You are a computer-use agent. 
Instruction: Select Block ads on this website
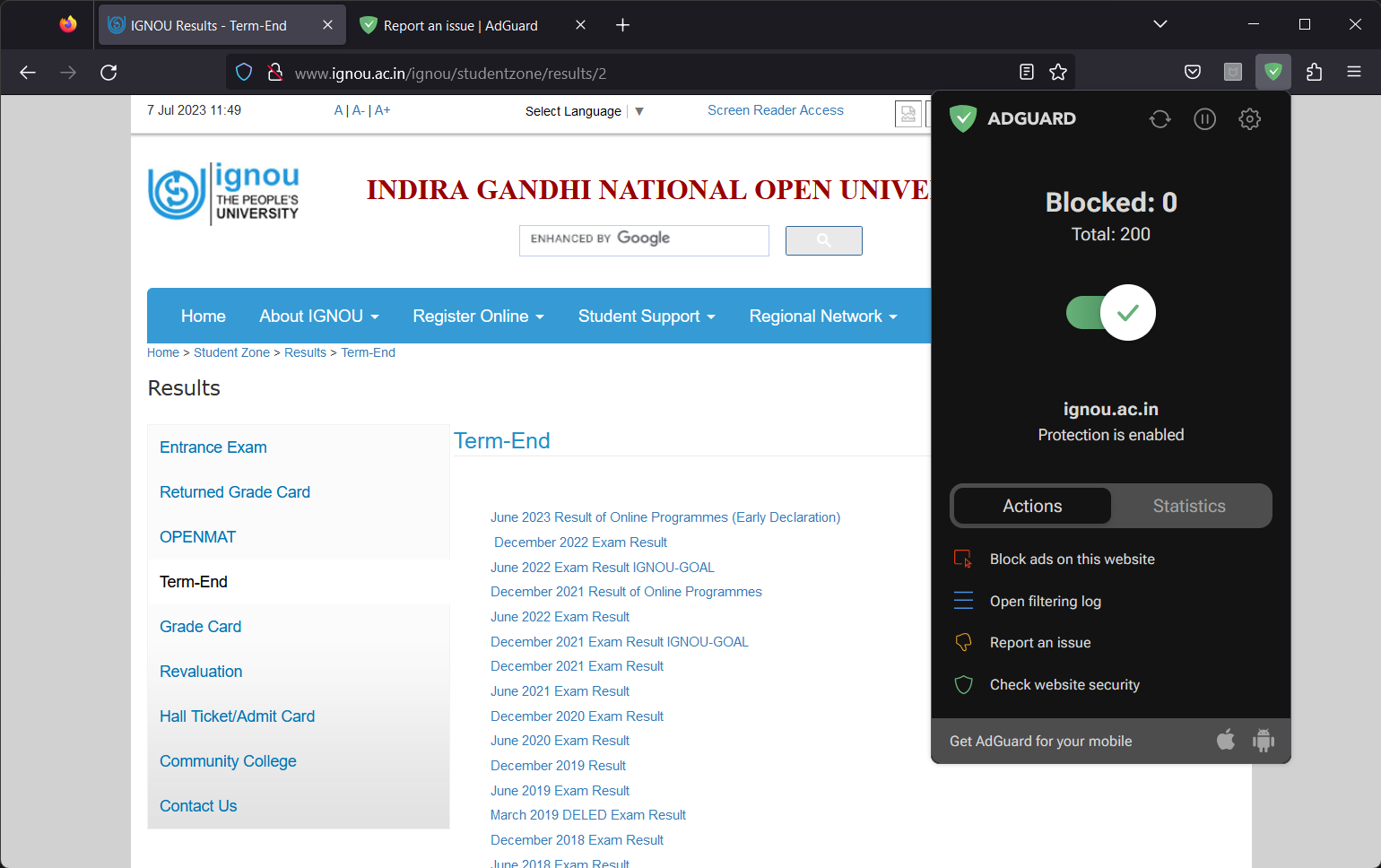tap(1072, 559)
